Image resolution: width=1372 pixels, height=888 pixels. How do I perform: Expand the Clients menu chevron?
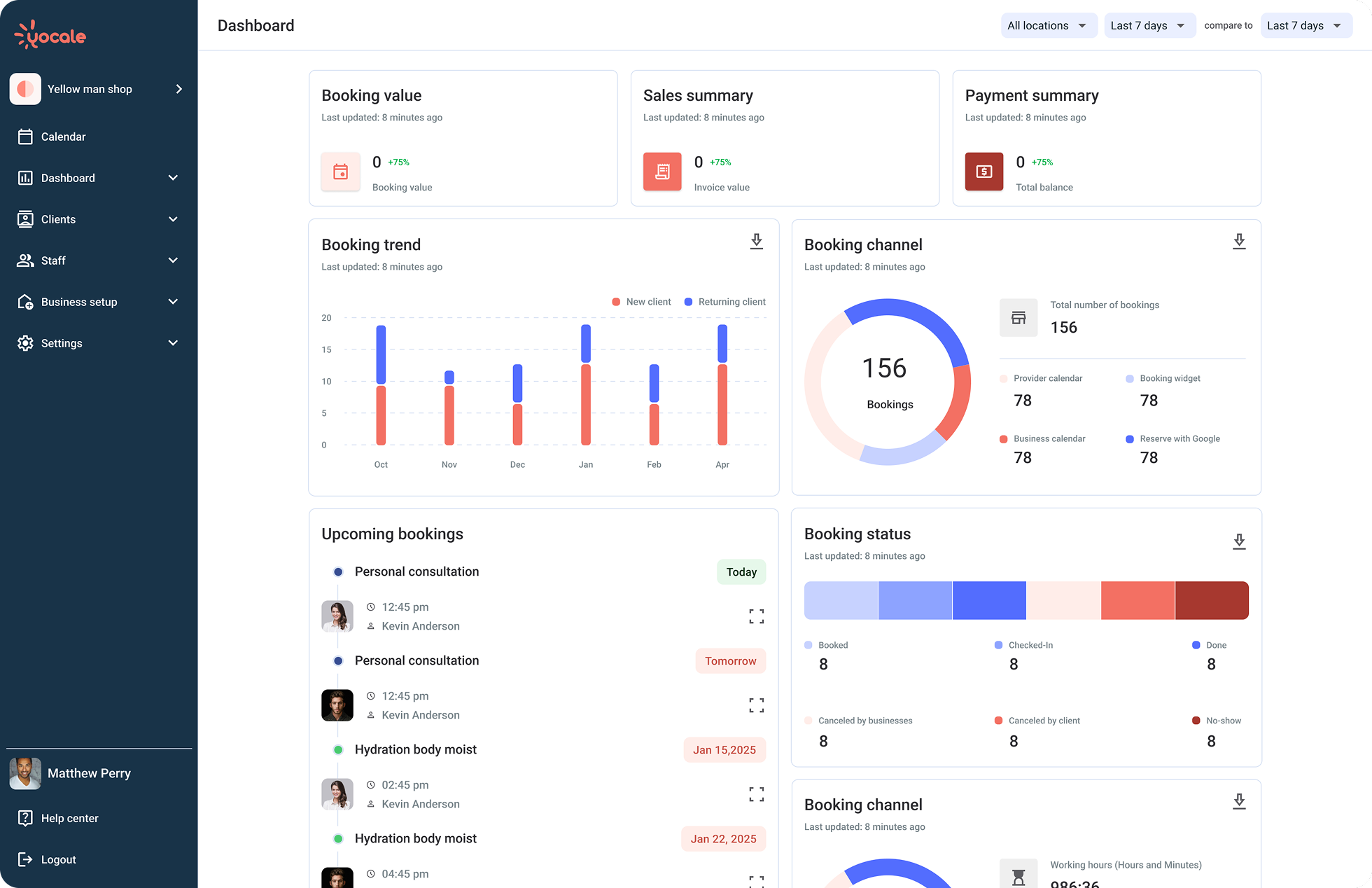click(x=173, y=219)
